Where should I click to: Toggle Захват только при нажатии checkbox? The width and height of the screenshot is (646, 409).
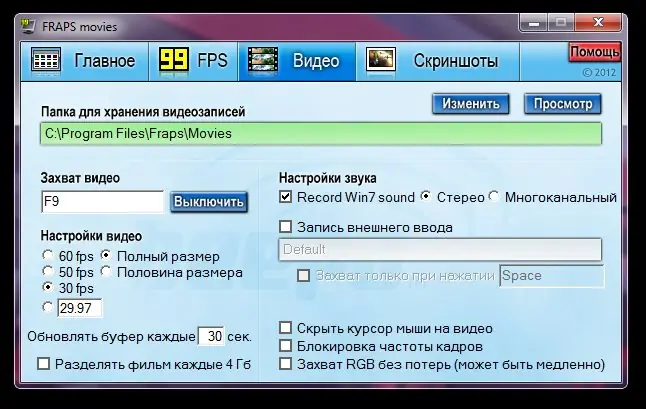point(304,276)
